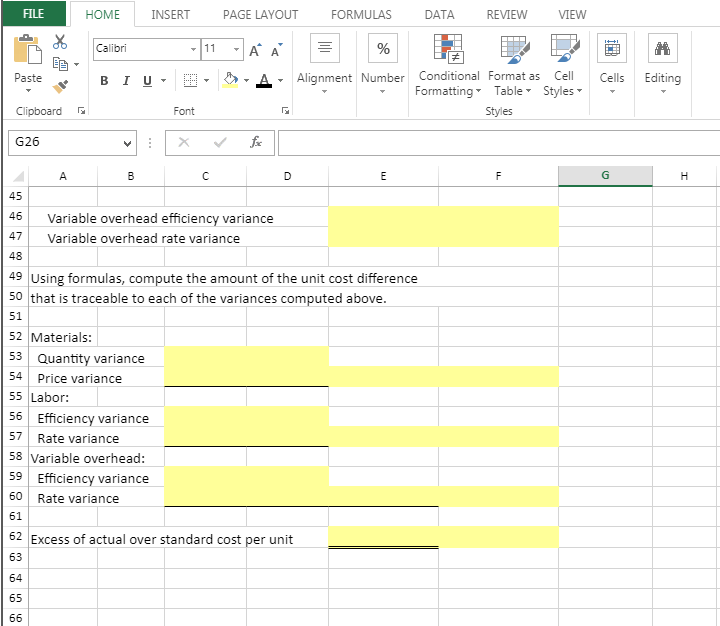Increase font size with the larger A
The height and width of the screenshot is (626, 720).
pyautogui.click(x=255, y=50)
